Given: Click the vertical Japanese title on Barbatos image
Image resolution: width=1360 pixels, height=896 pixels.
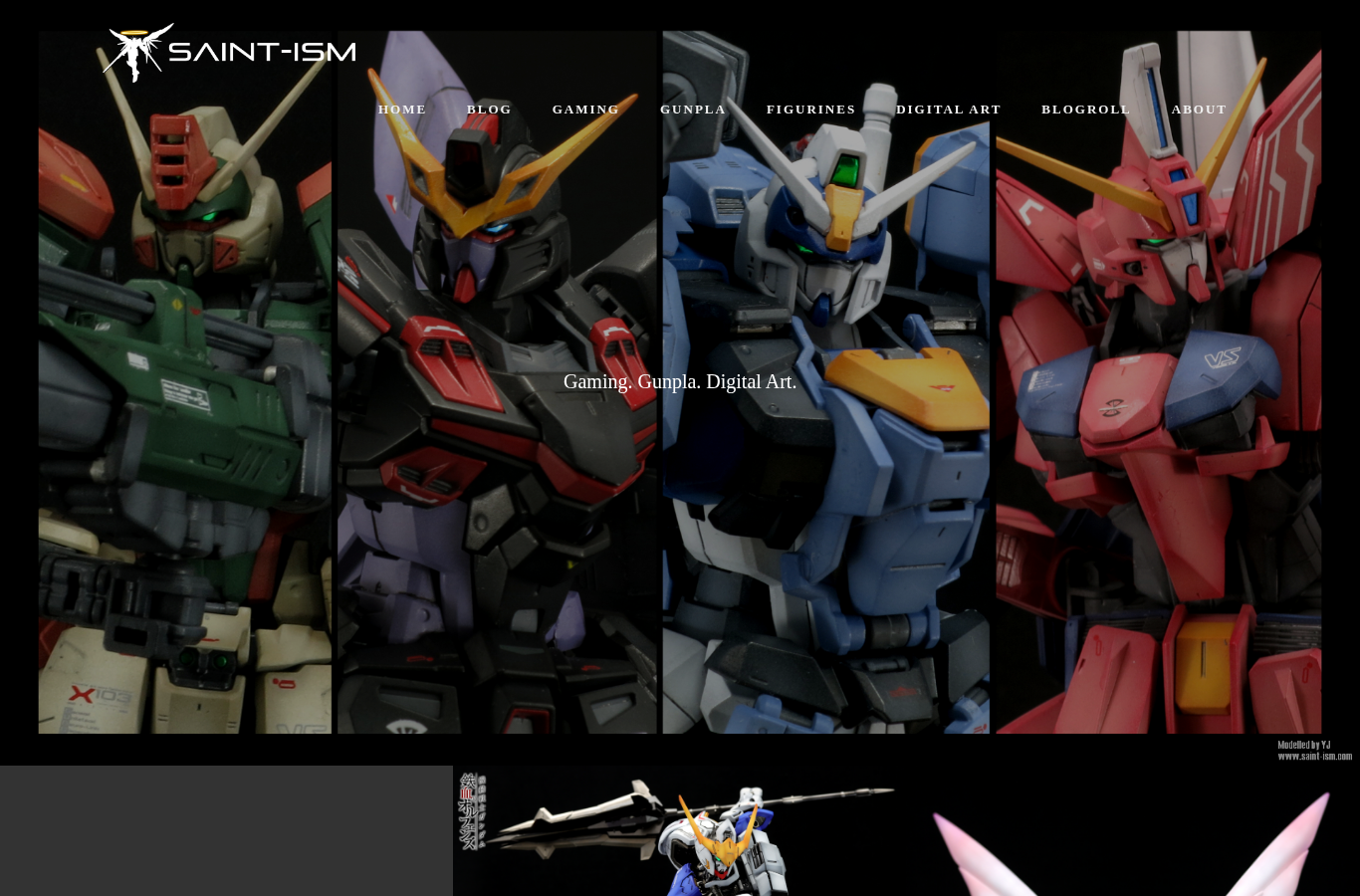Looking at the screenshot, I should pyautogui.click(x=471, y=813).
